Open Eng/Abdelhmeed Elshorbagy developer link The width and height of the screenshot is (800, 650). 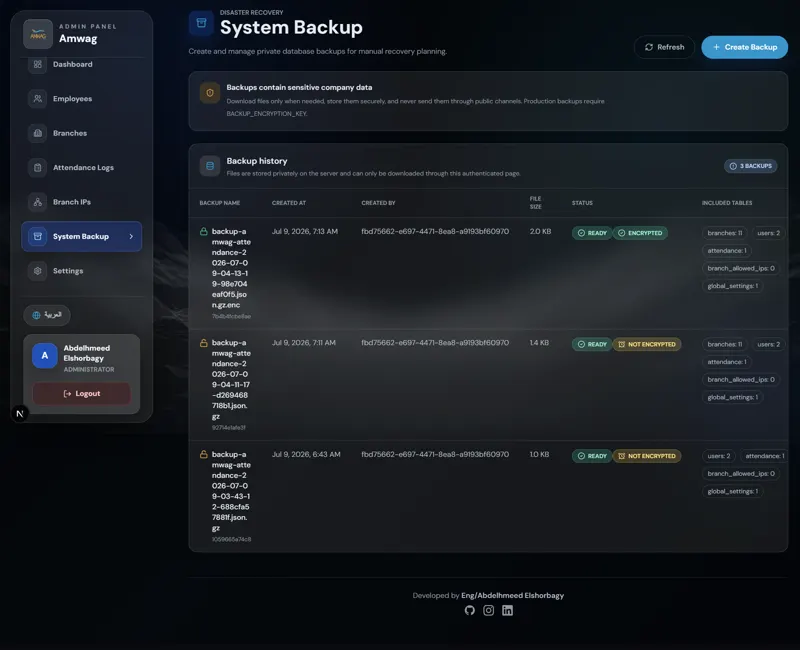pos(512,595)
